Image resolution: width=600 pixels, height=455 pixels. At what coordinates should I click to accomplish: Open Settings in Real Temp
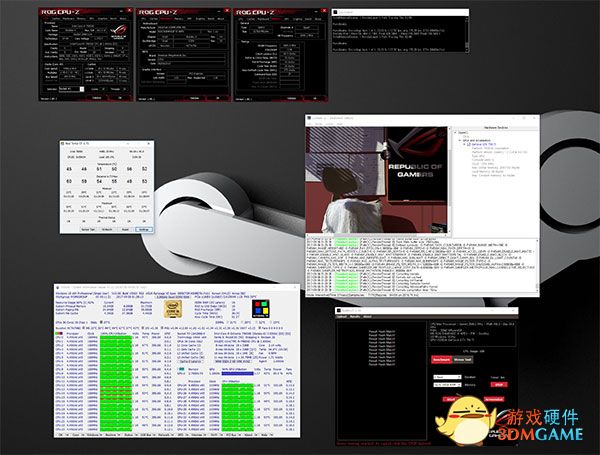point(144,229)
